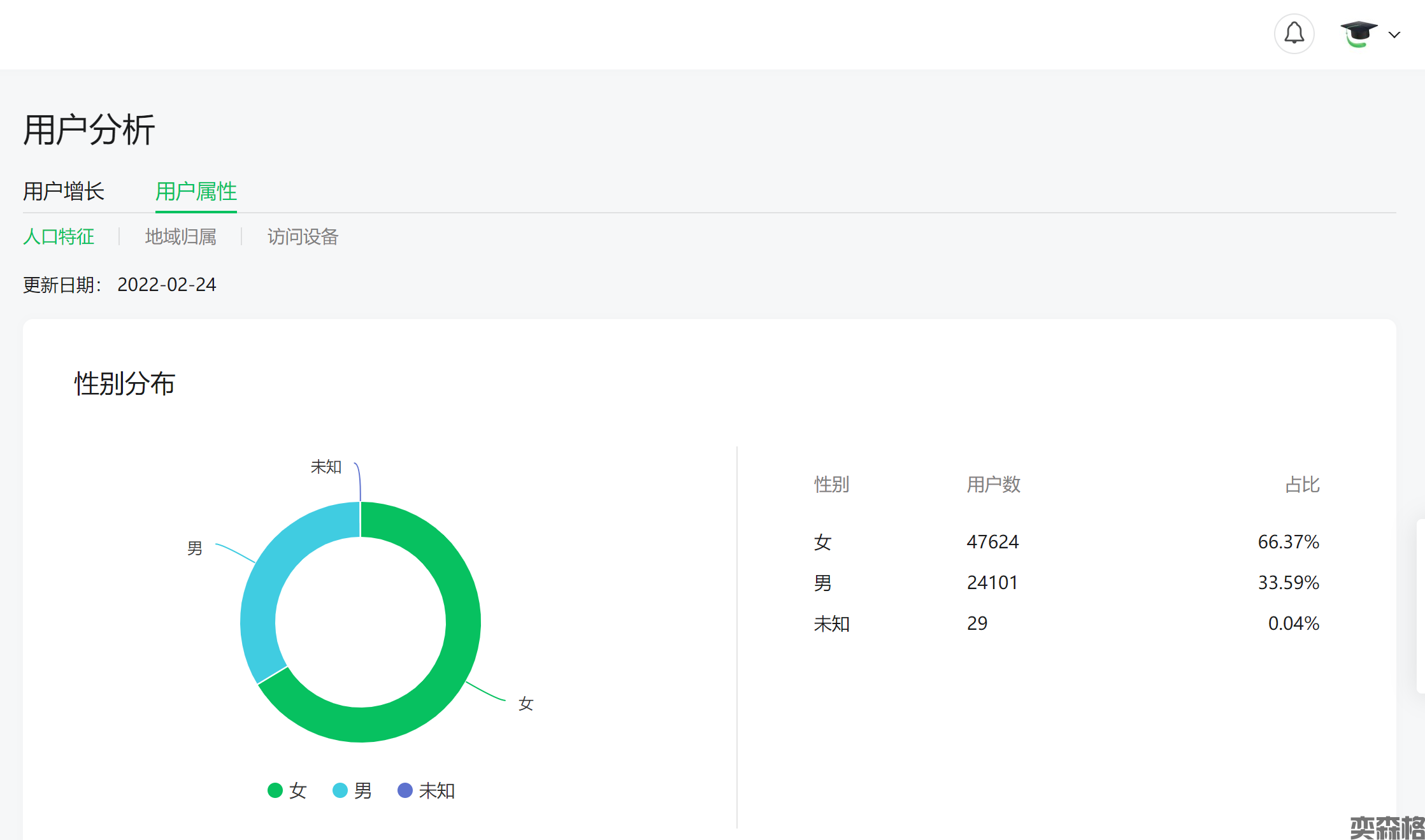Open the 人口特征 sub-tab
The image size is (1425, 840).
tap(59, 237)
